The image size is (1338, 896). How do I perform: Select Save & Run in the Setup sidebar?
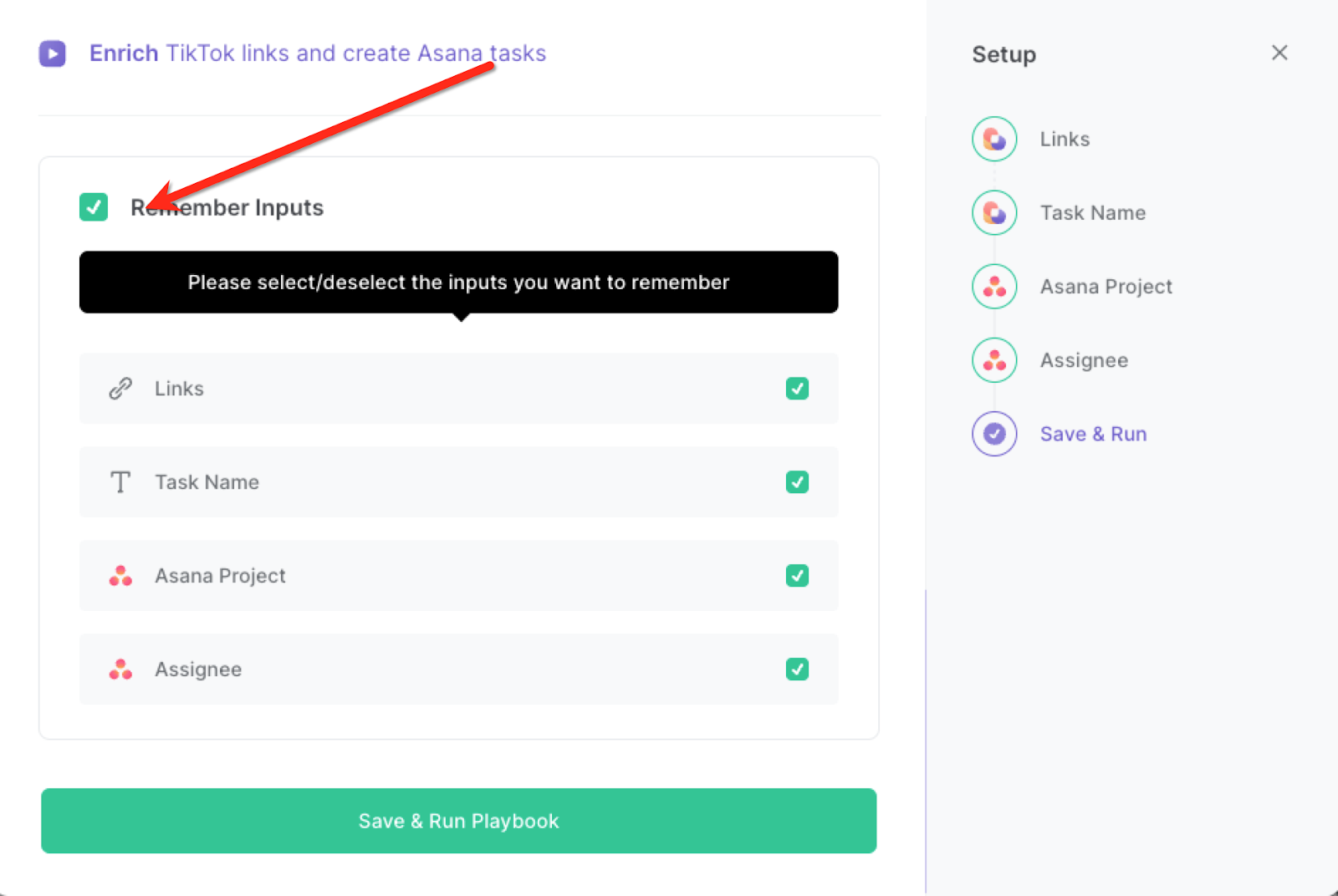(x=1093, y=433)
